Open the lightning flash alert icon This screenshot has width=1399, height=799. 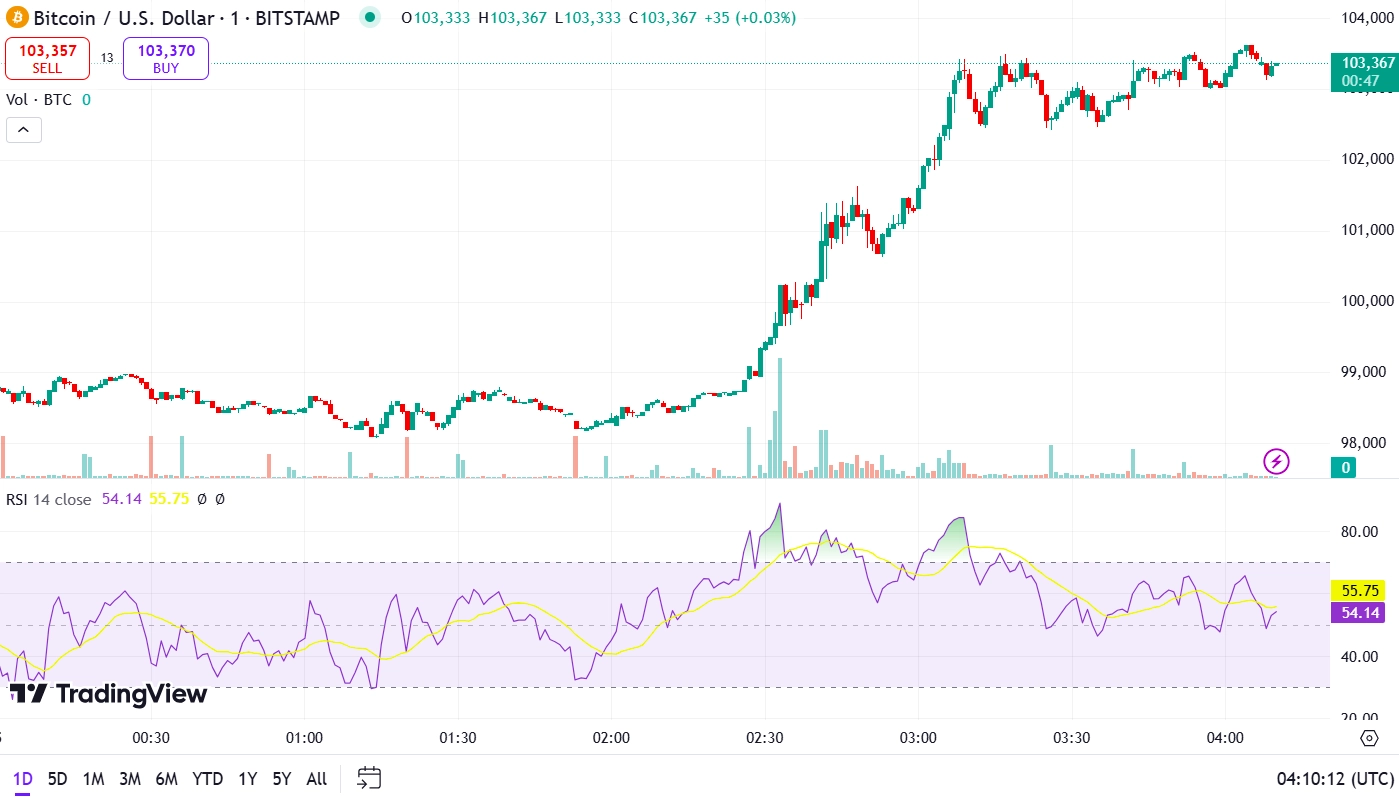coord(1276,461)
